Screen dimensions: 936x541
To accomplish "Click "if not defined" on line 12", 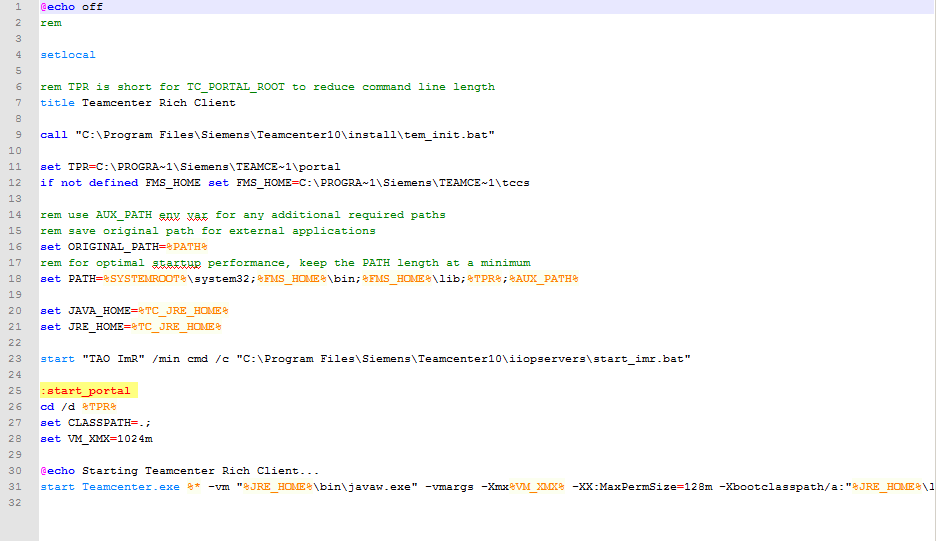I will pyautogui.click(x=89, y=183).
